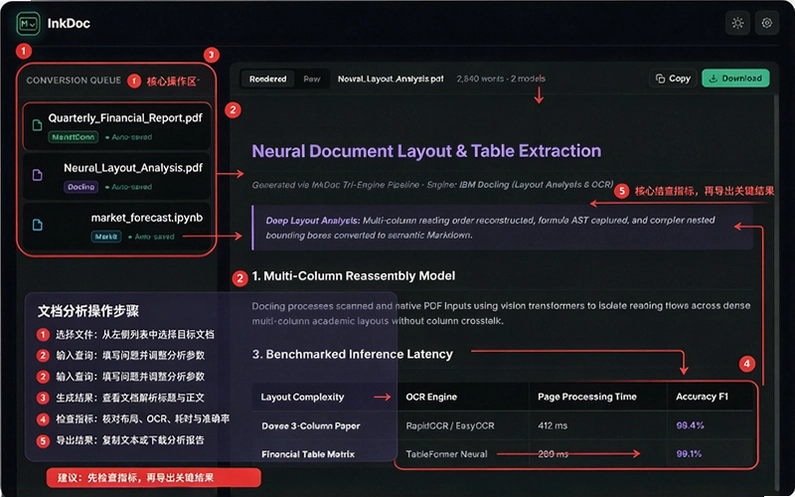Click the "TableFormer Neural" table cell
This screenshot has height=497, width=795.
coord(446,454)
